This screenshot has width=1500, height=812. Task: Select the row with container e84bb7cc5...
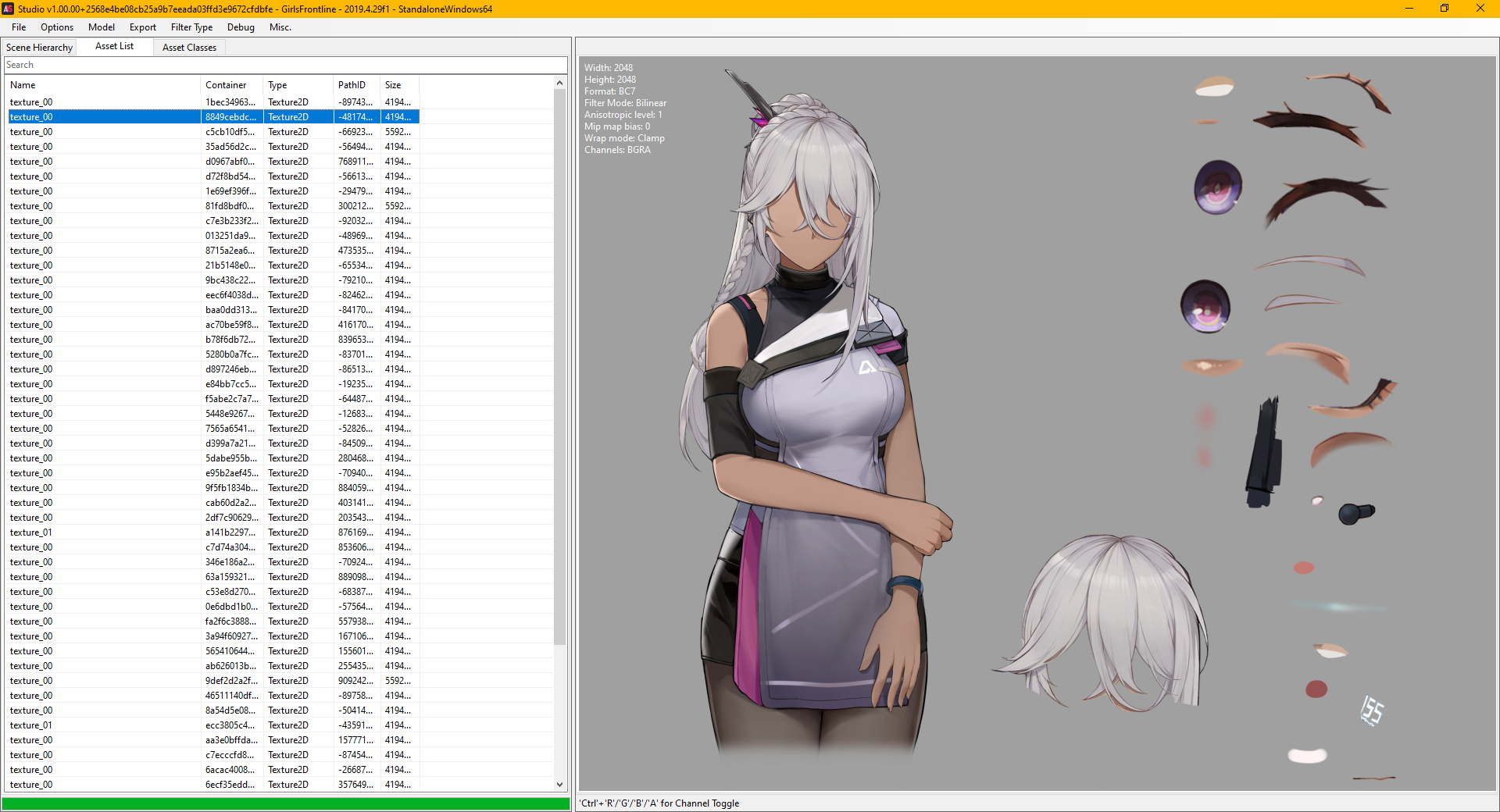(x=213, y=384)
